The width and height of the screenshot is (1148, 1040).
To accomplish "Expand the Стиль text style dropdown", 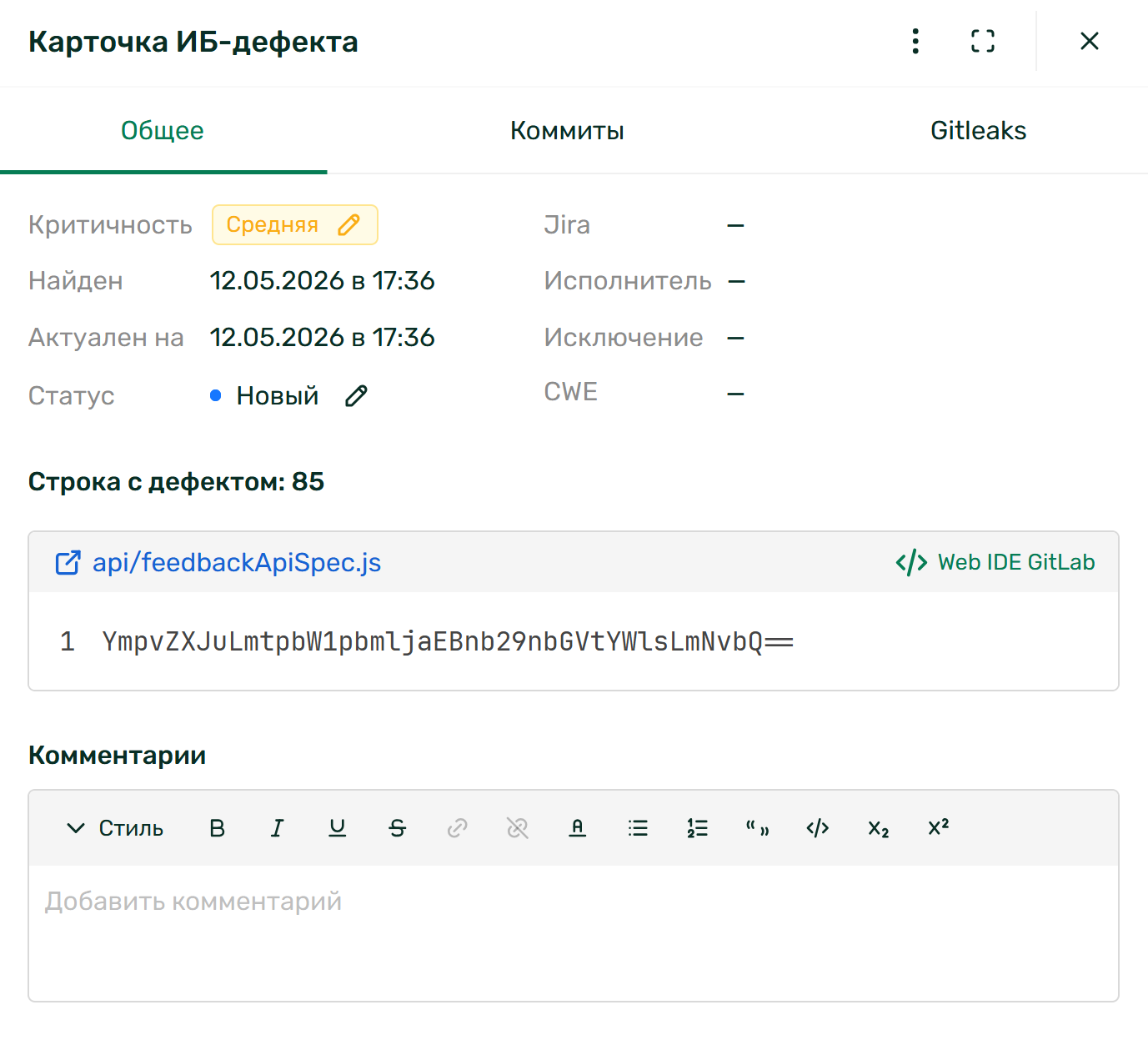I will (x=115, y=828).
